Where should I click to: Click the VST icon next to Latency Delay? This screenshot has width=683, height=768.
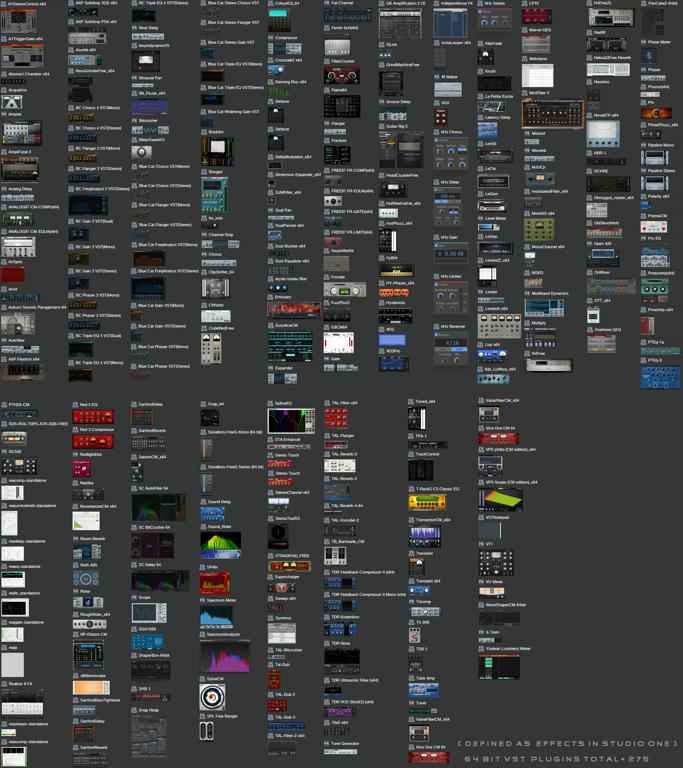coord(481,118)
